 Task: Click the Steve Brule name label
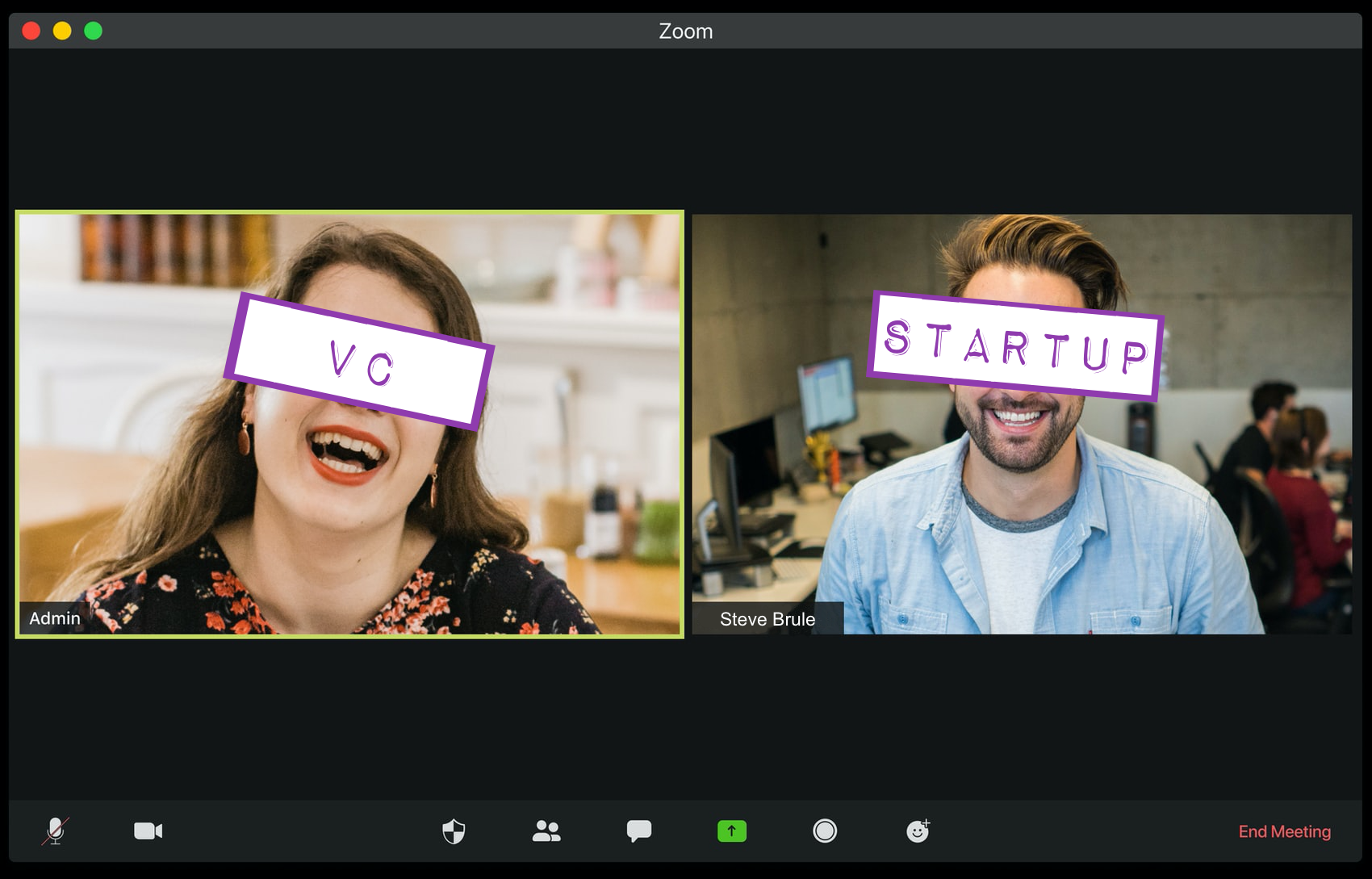pyautogui.click(x=767, y=619)
